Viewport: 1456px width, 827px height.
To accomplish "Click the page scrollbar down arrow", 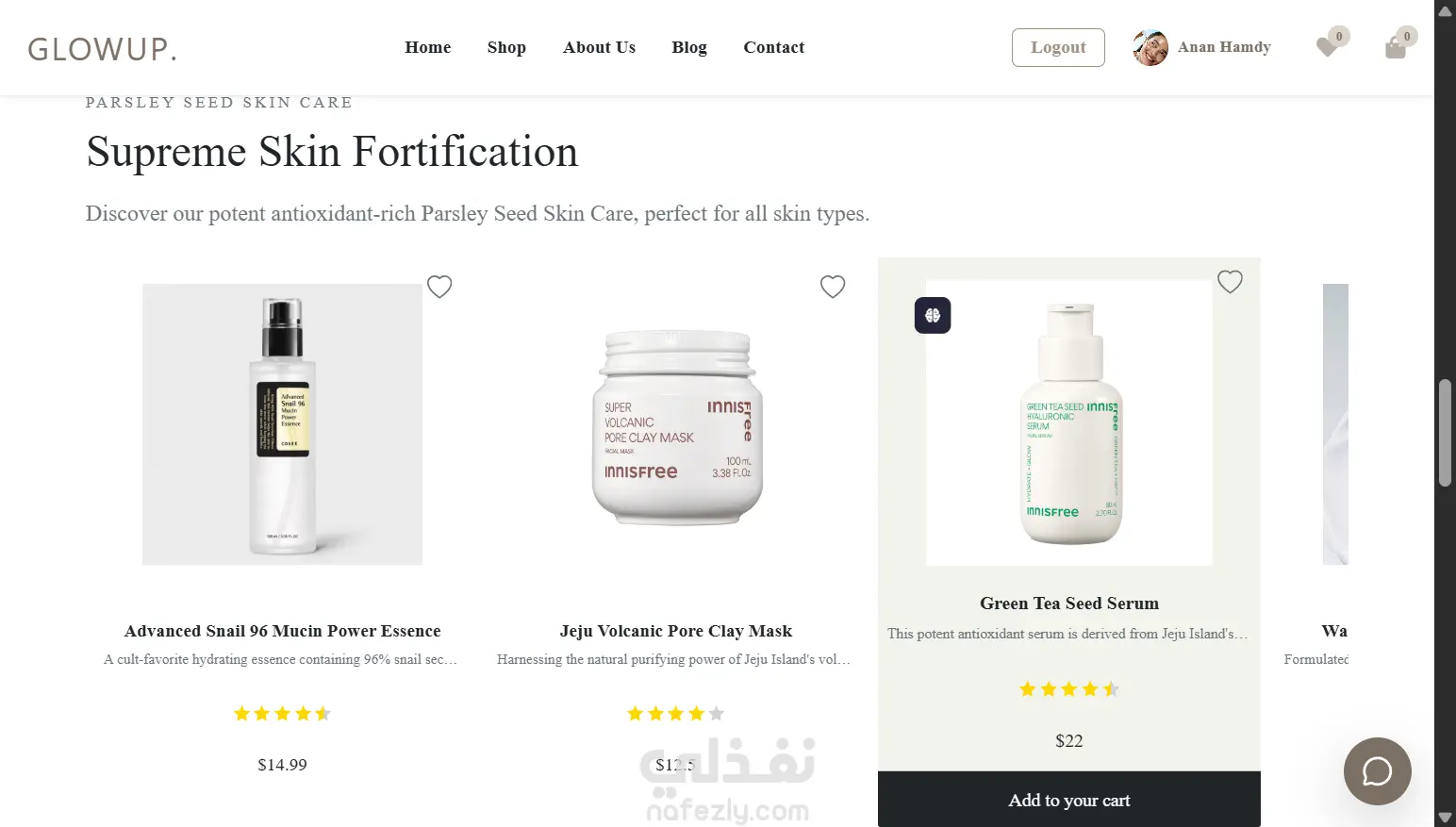I will coord(1445,817).
